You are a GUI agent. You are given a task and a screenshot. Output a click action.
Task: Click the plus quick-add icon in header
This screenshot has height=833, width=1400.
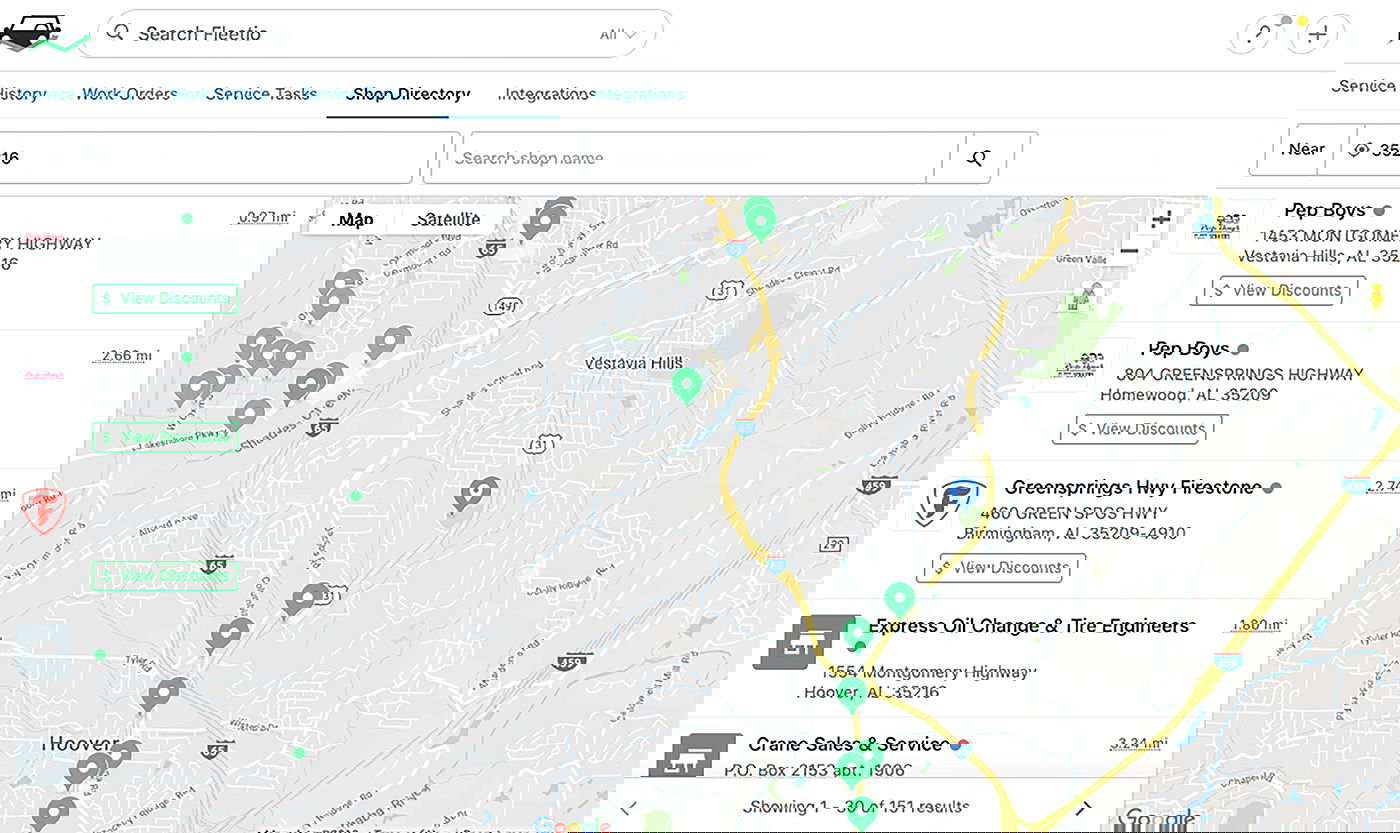coord(1317,35)
